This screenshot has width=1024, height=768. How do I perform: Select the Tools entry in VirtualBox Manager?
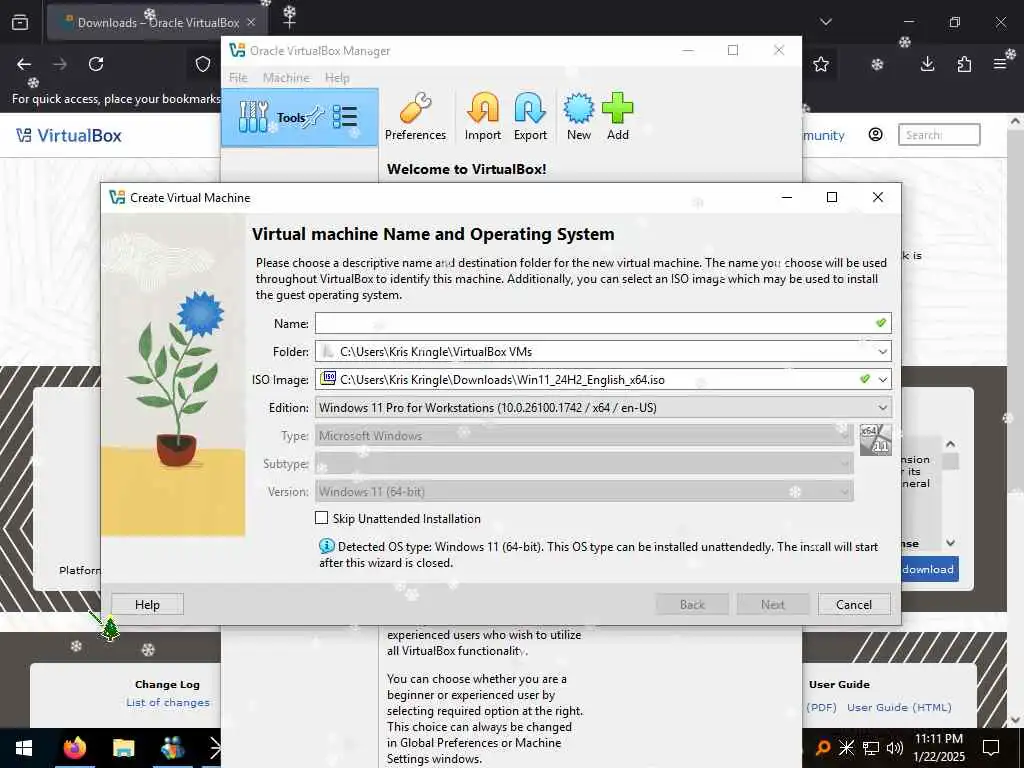(300, 118)
